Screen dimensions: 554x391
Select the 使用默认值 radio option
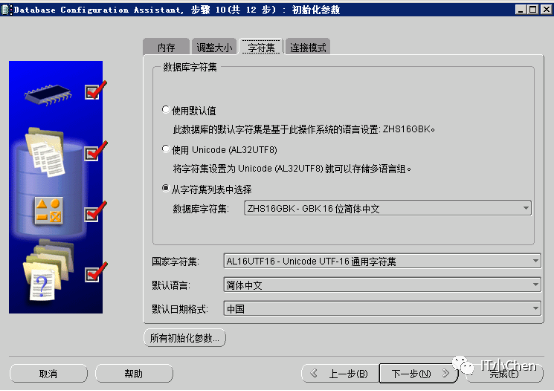(x=165, y=110)
